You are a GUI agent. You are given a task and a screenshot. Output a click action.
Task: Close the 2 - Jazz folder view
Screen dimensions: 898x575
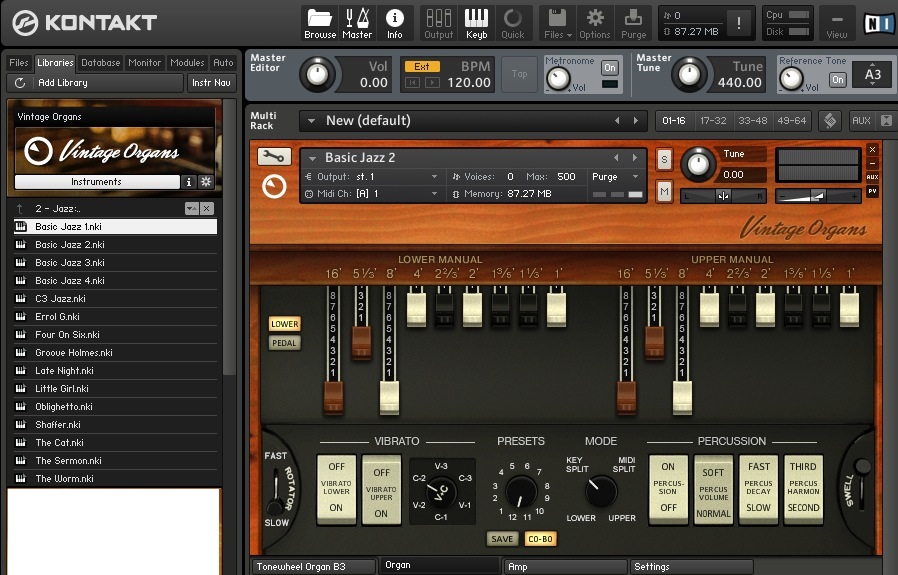click(207, 208)
